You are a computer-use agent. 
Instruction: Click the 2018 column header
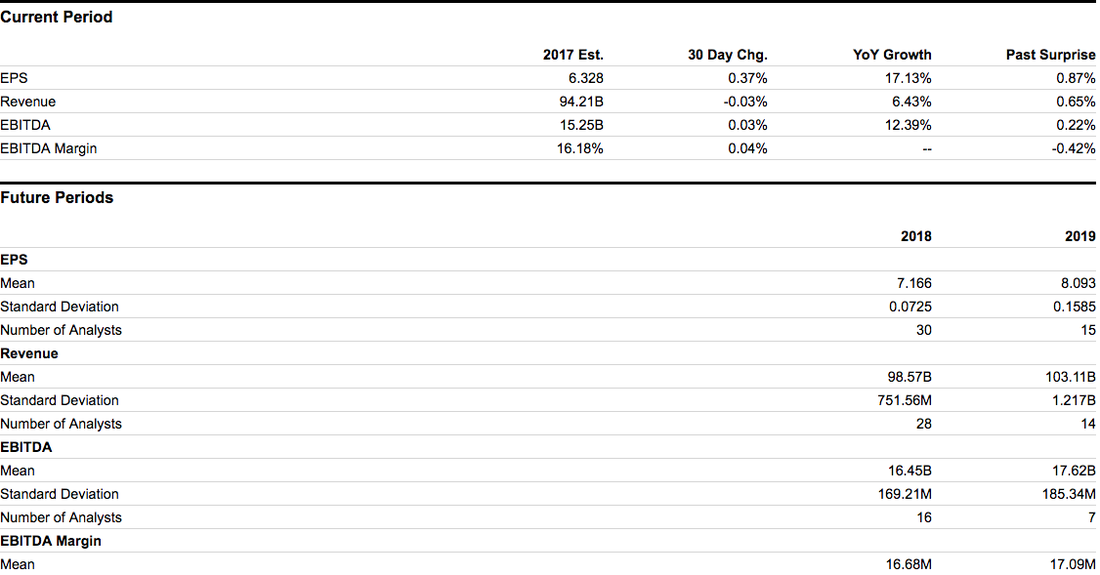pos(915,237)
